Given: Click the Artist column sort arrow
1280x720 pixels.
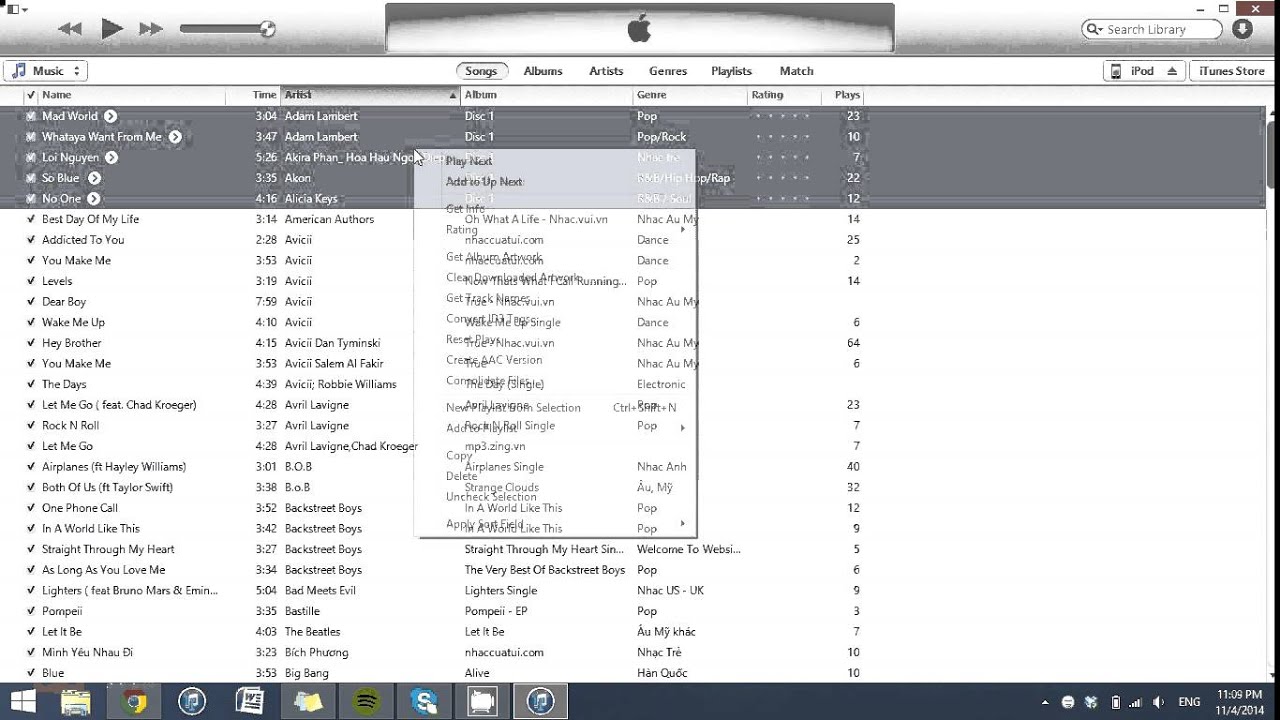Looking at the screenshot, I should click(452, 95).
